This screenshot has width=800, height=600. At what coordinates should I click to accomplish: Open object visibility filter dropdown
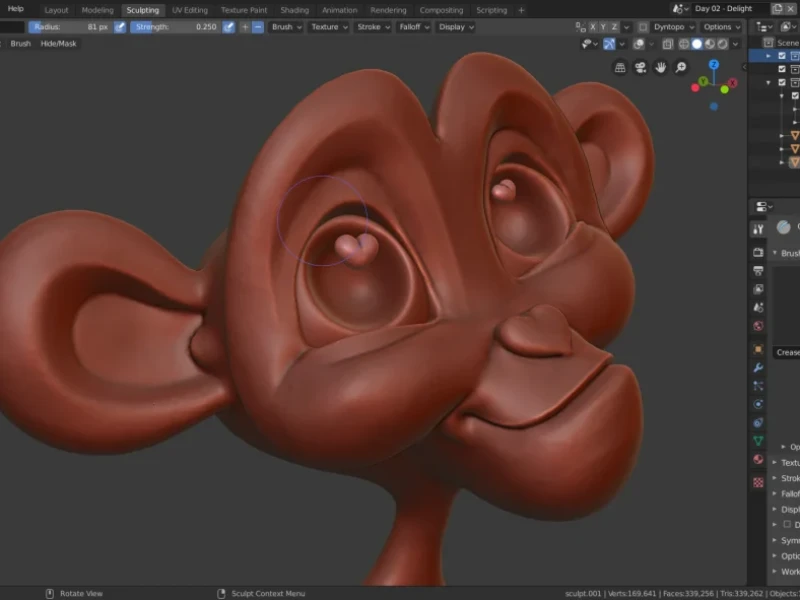point(590,44)
